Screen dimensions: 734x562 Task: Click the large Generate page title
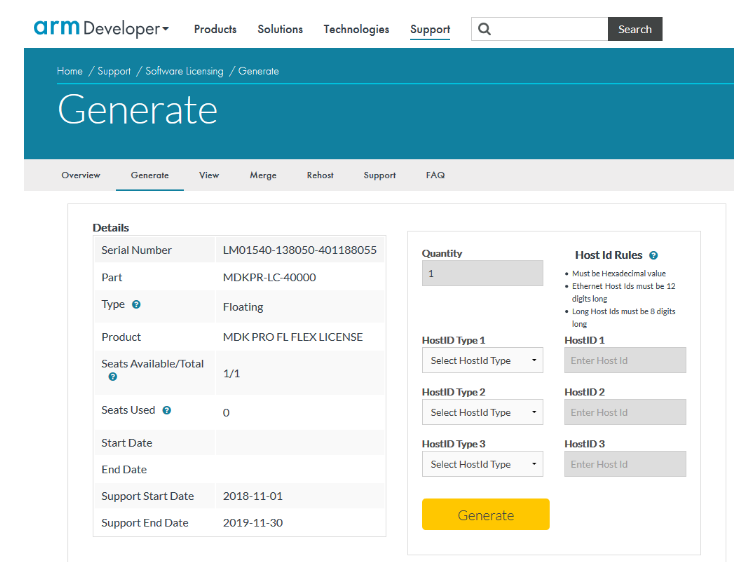[x=138, y=110]
